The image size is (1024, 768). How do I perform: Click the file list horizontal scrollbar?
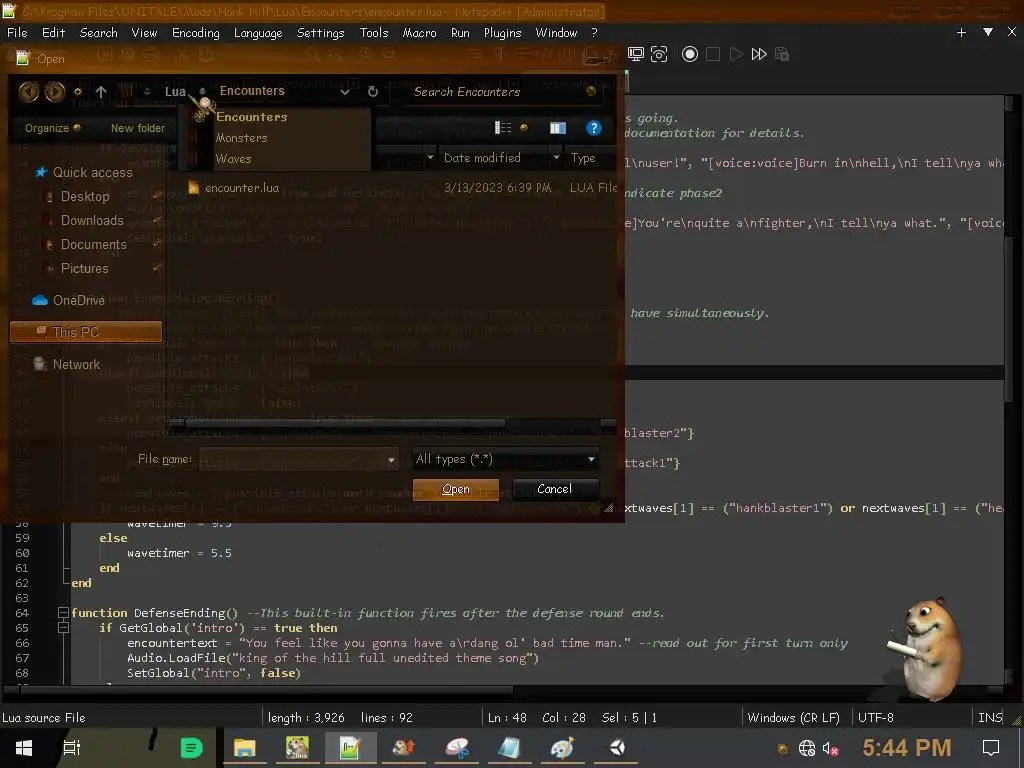click(x=345, y=423)
